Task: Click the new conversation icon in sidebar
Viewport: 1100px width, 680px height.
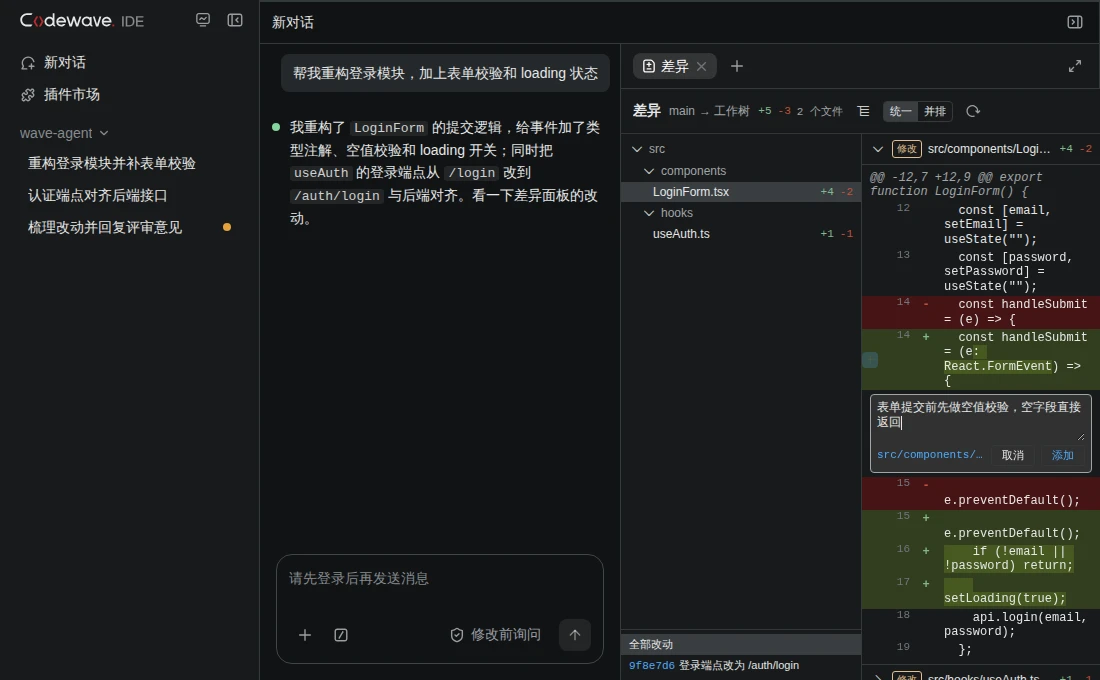Action: 28,63
